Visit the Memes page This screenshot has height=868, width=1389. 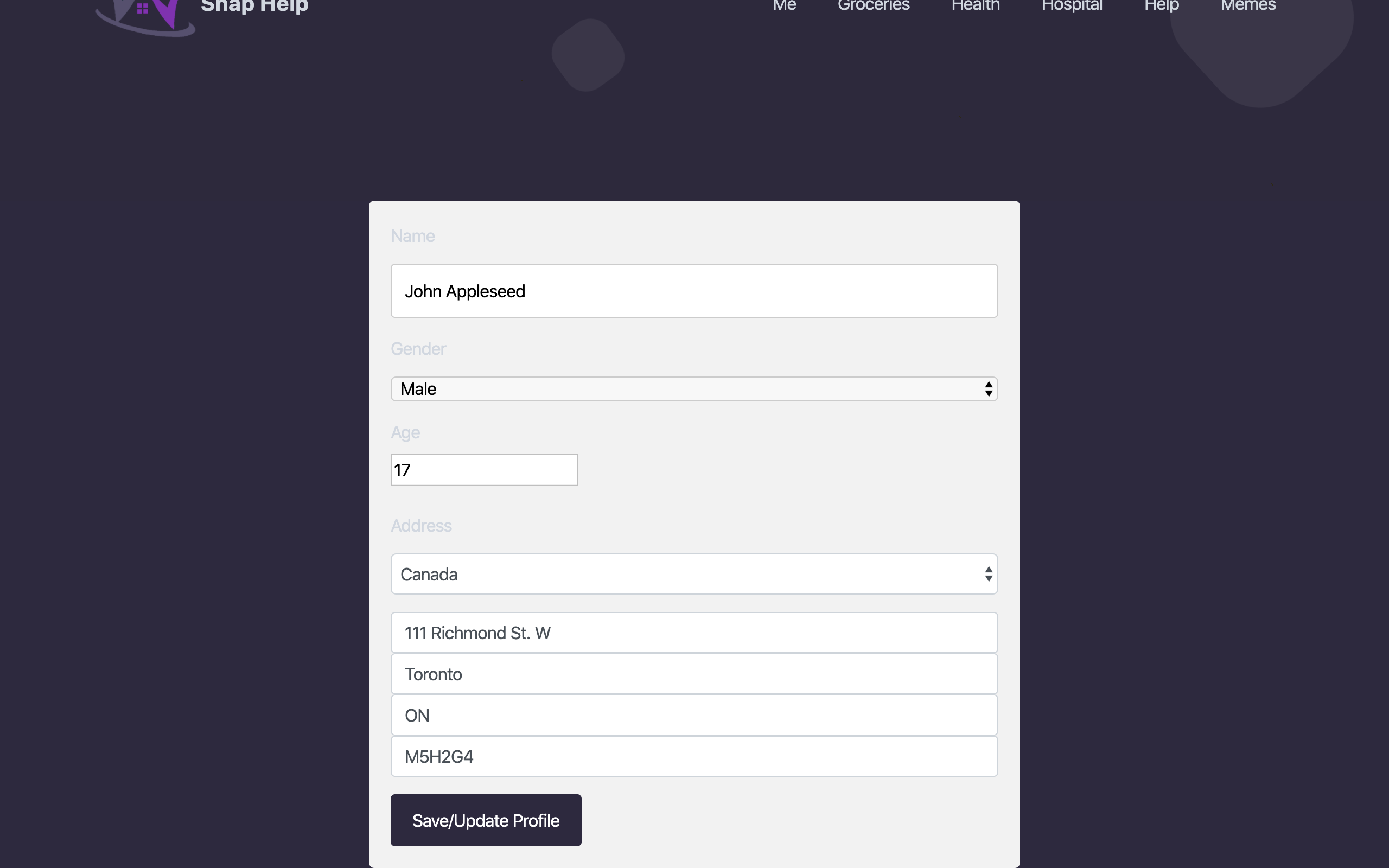[x=1248, y=6]
